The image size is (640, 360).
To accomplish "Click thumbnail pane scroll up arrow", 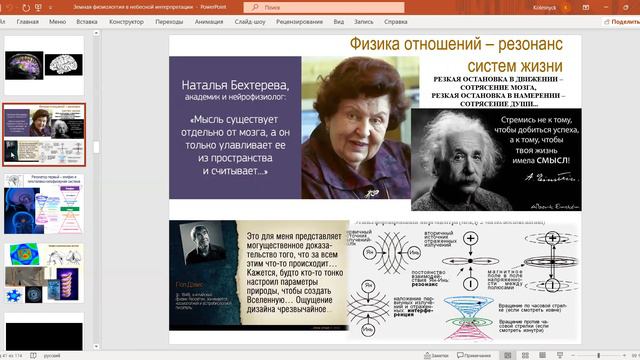I will tap(96, 33).
